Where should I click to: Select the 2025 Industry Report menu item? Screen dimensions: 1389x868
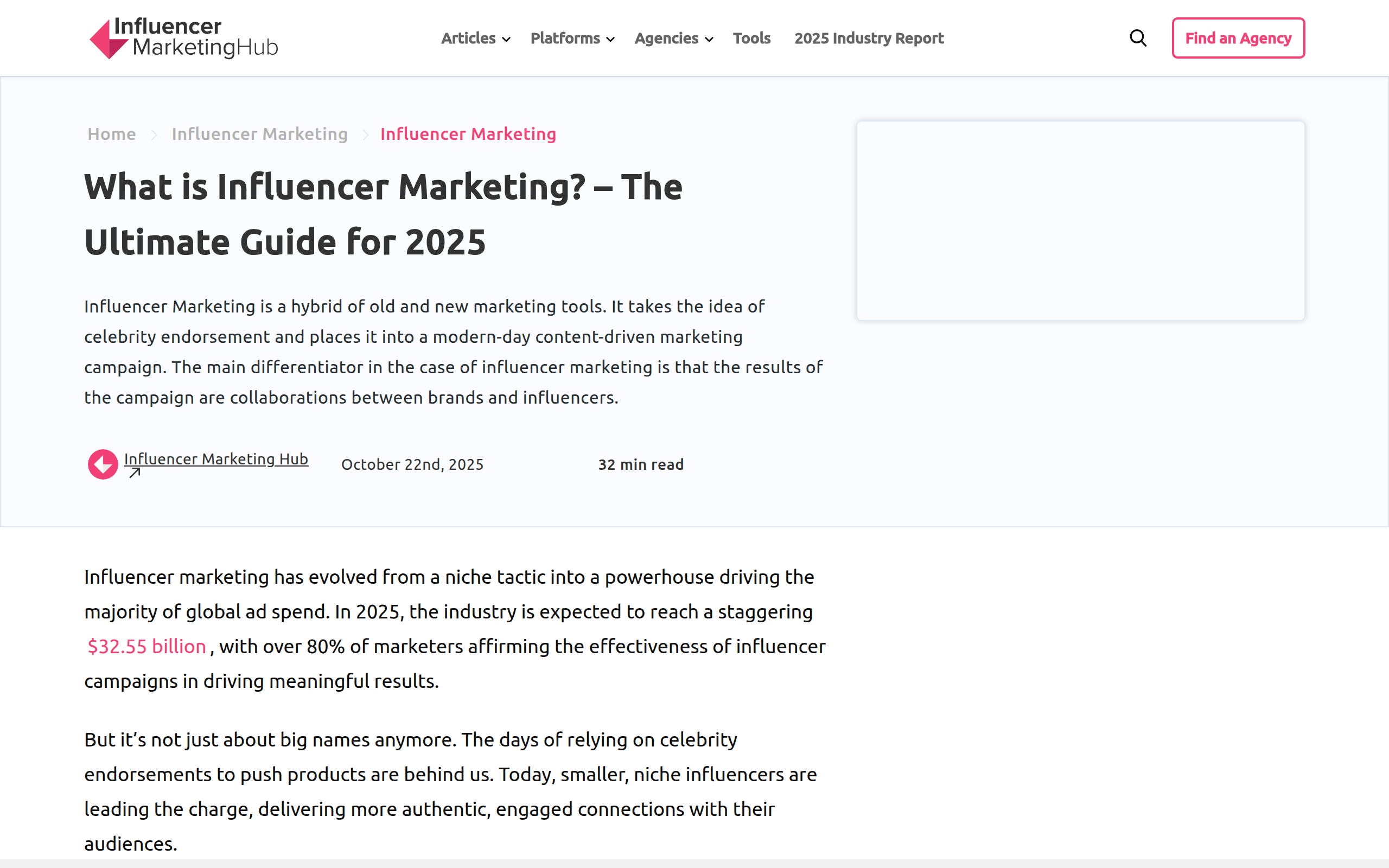tap(869, 38)
